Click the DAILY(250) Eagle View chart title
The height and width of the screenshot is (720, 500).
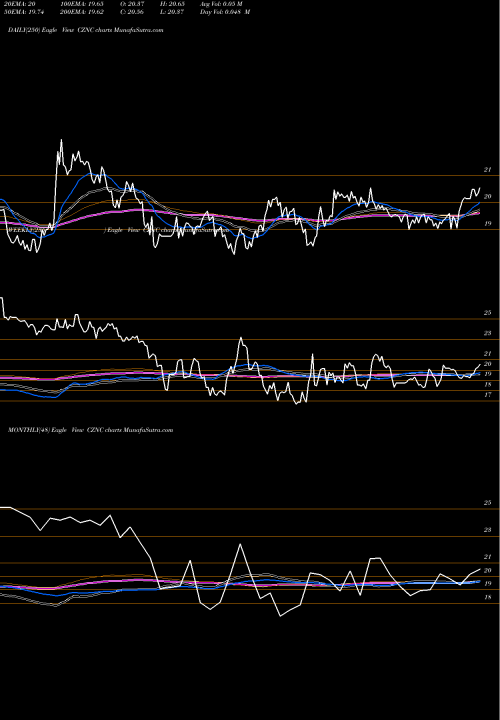[85, 30]
